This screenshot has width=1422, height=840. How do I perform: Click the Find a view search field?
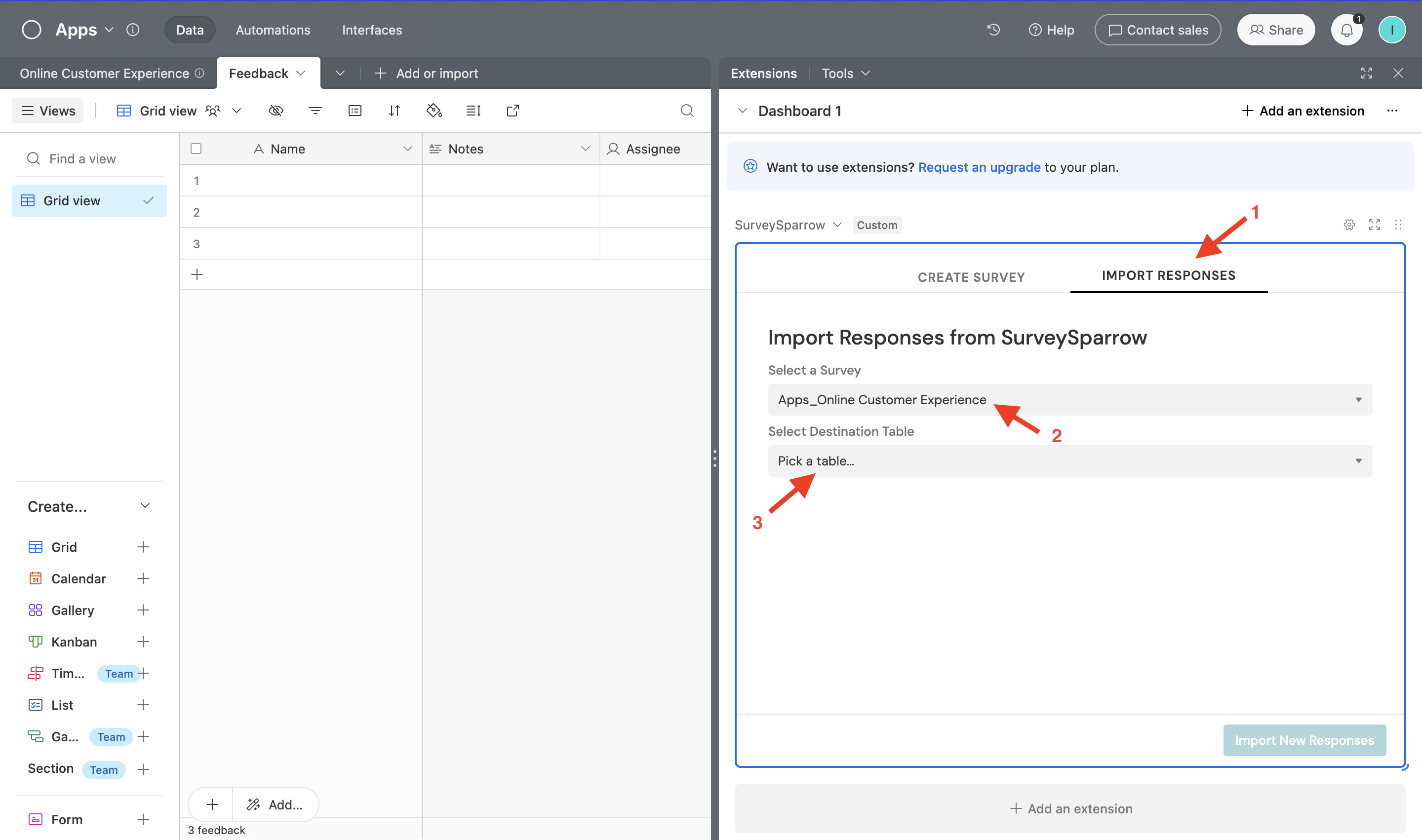point(91,158)
